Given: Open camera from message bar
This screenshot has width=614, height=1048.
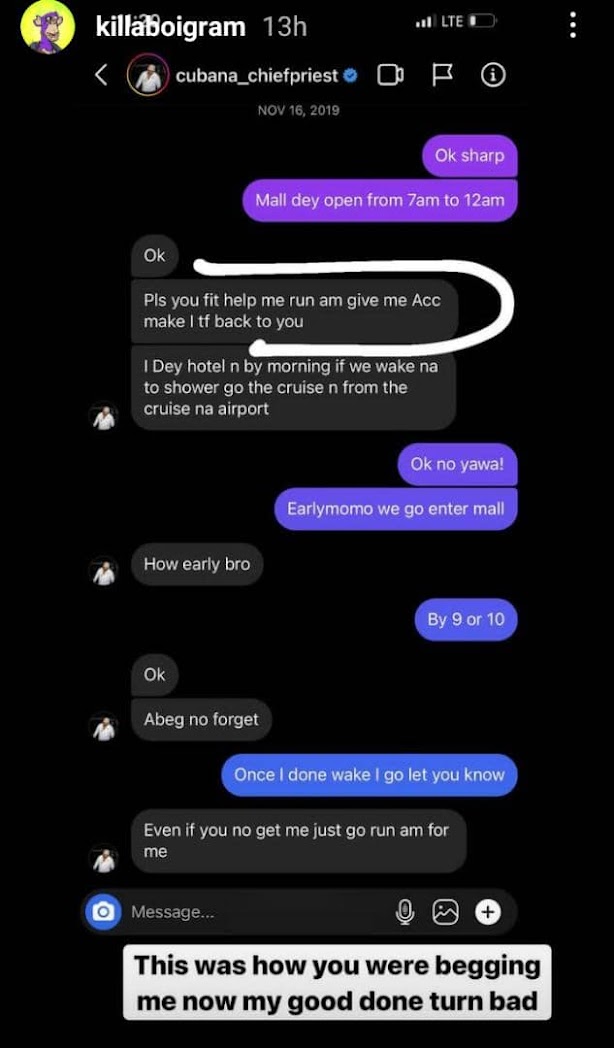Looking at the screenshot, I should pos(104,911).
